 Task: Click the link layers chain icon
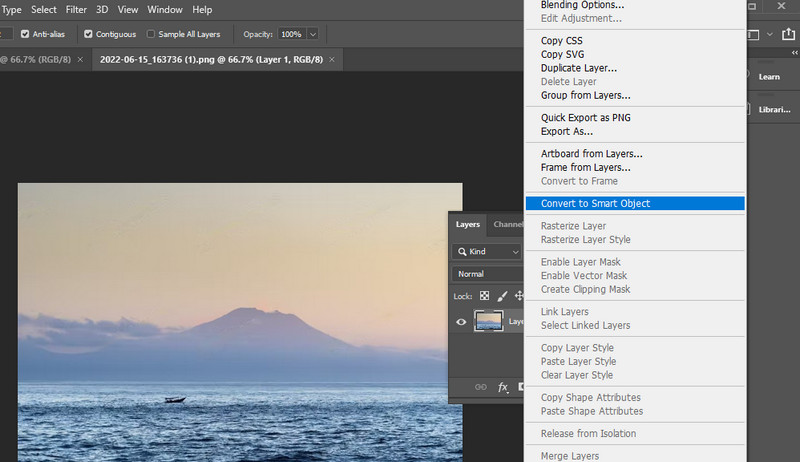click(481, 386)
